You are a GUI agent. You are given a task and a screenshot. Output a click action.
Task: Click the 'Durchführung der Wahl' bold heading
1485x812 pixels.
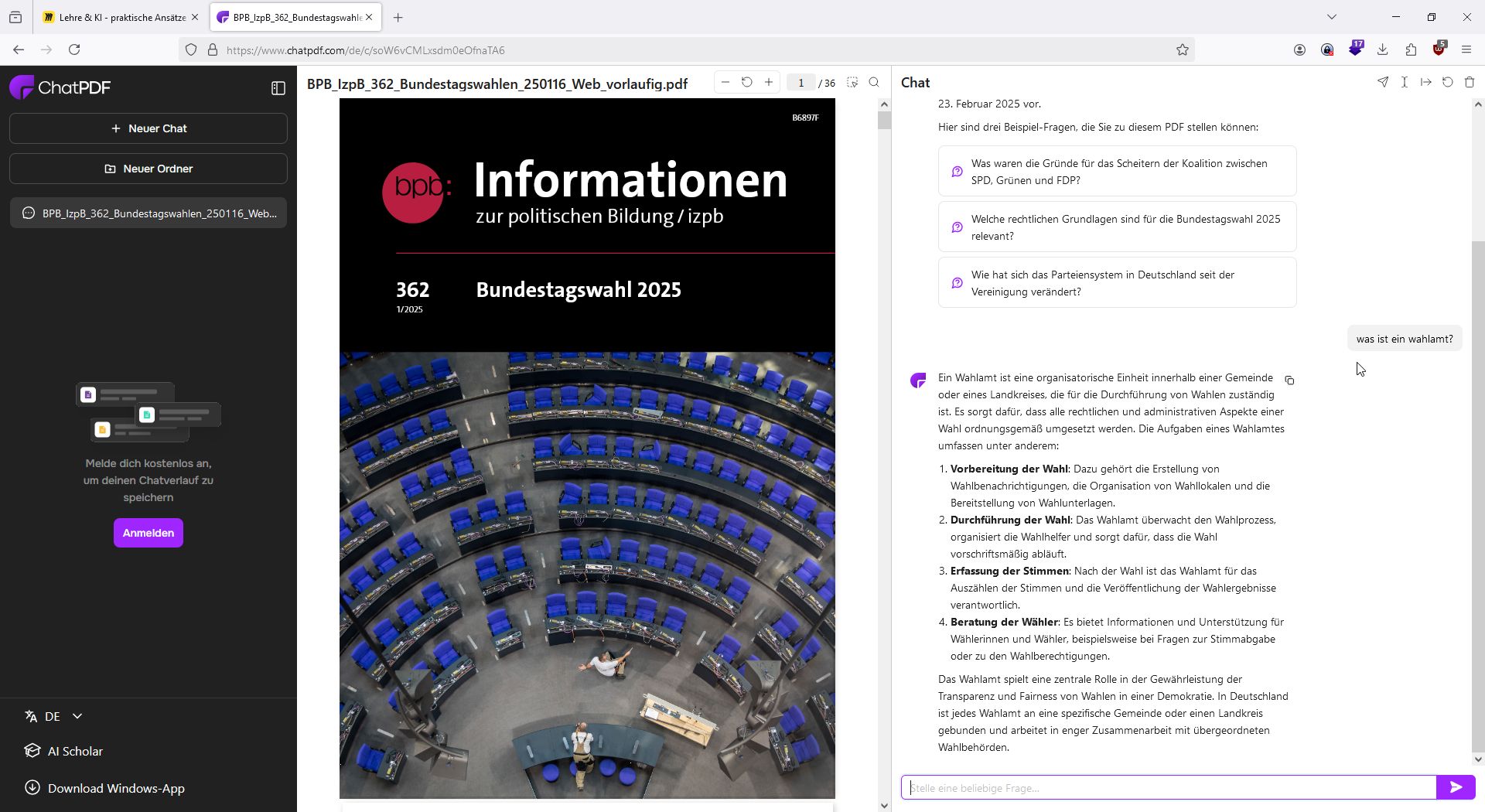pyautogui.click(x=1010, y=520)
